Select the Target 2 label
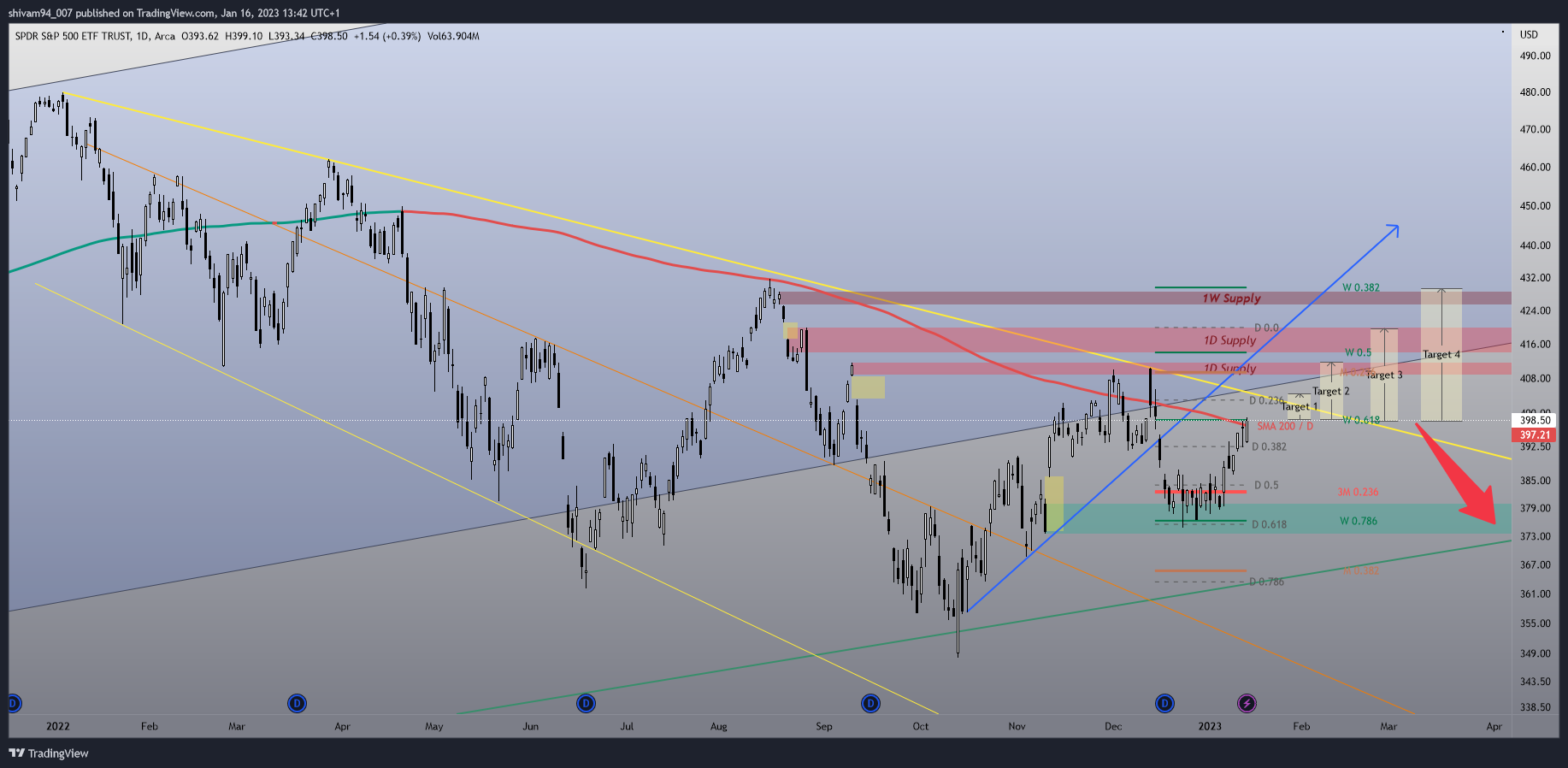 point(1330,392)
